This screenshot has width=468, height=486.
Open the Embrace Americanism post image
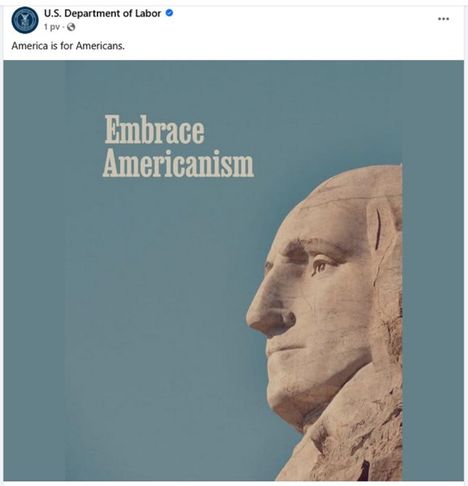coord(234,270)
